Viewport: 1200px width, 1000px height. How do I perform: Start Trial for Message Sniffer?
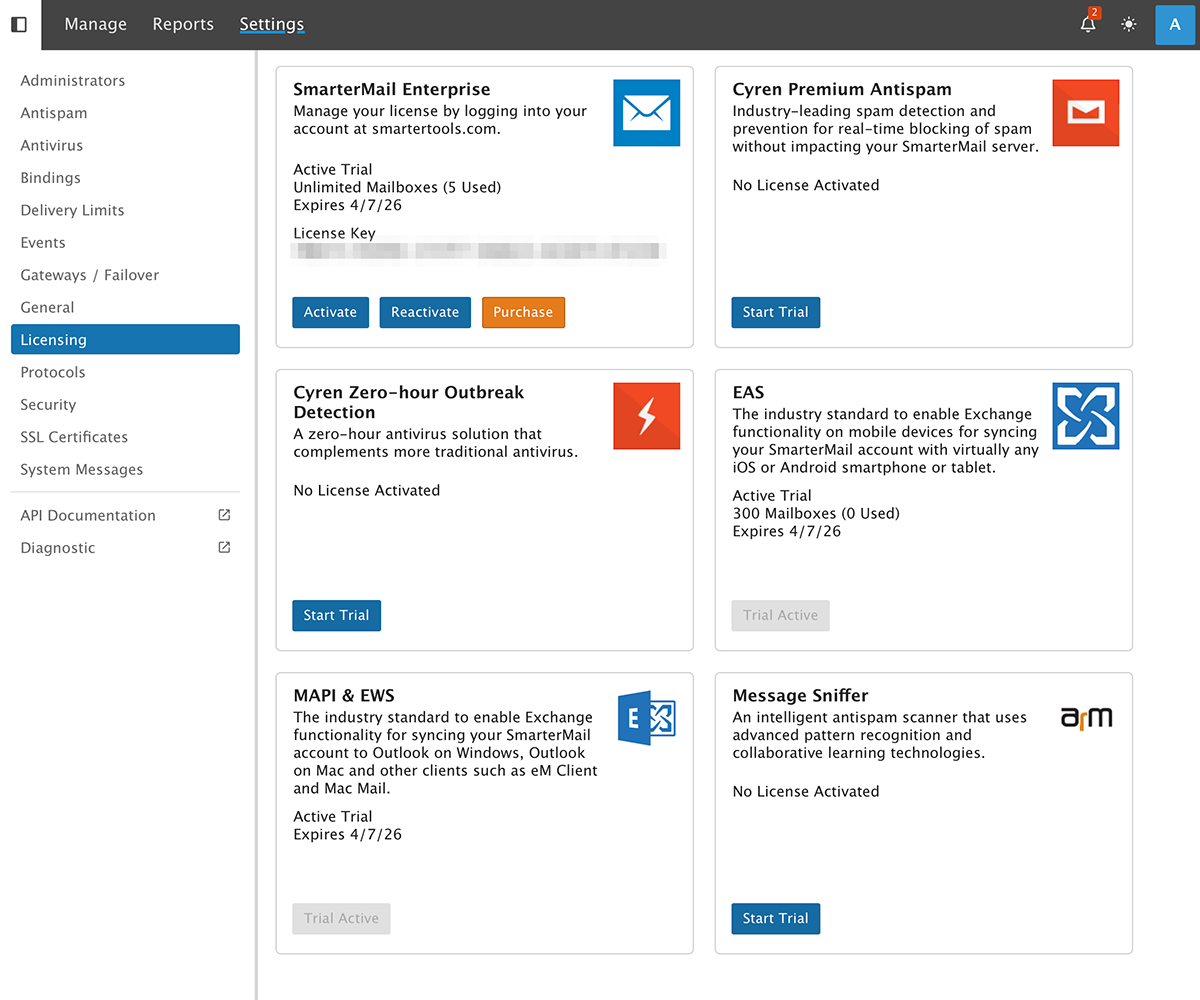776,918
